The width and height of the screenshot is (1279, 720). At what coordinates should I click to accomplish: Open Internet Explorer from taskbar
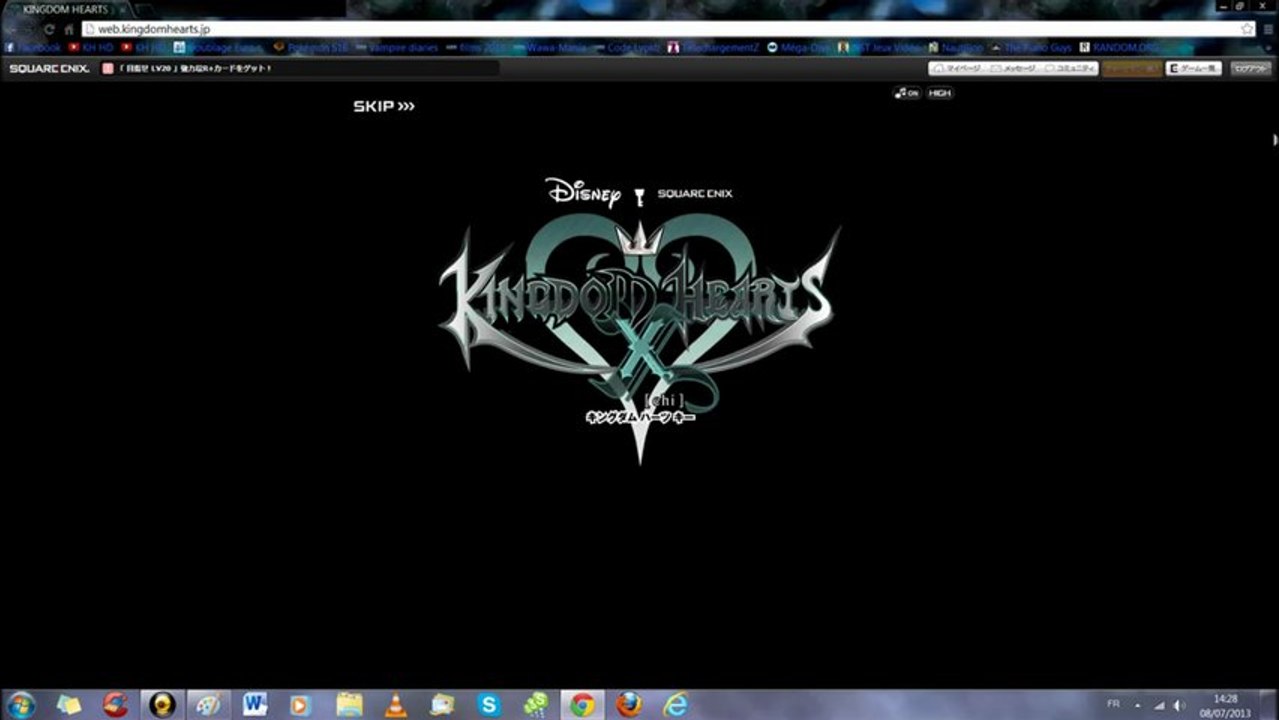[x=676, y=704]
